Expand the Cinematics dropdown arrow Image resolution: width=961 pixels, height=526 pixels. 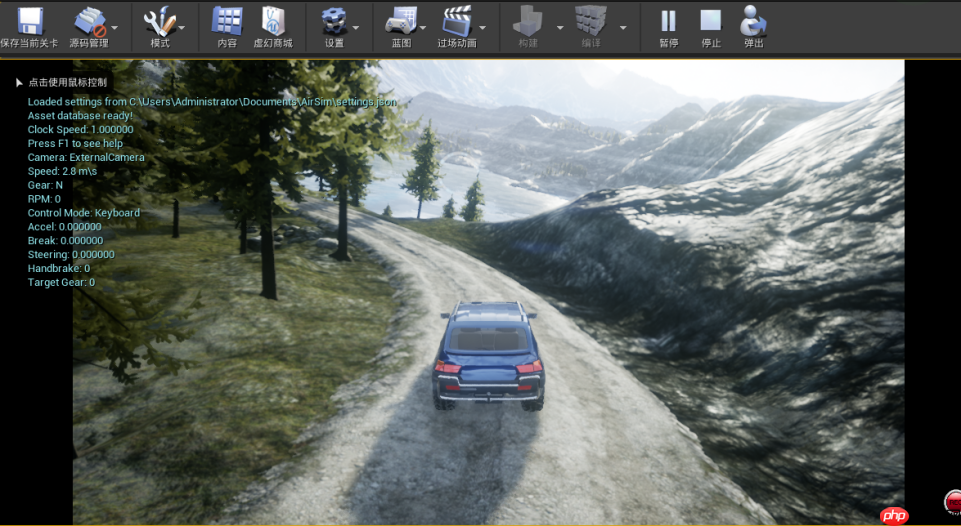[x=482, y=28]
